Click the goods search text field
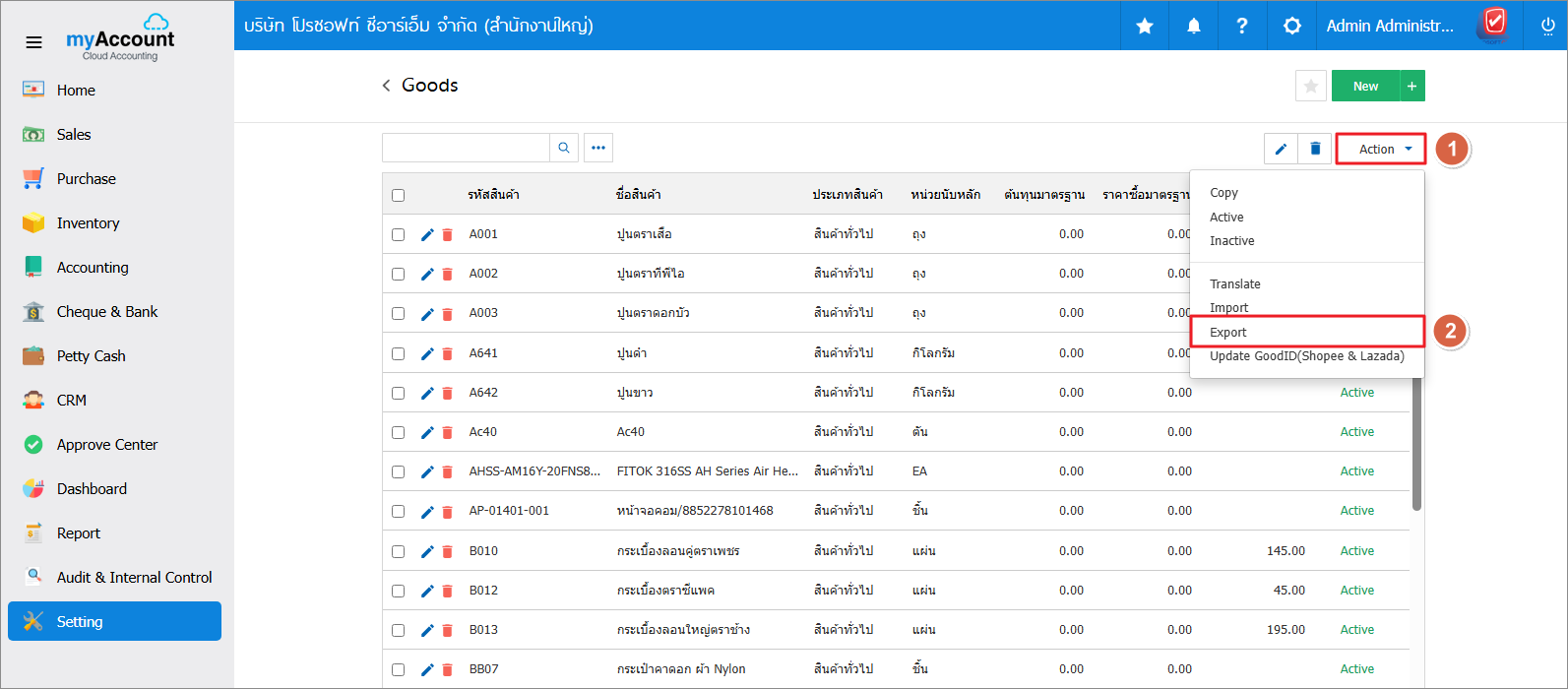 [x=466, y=149]
